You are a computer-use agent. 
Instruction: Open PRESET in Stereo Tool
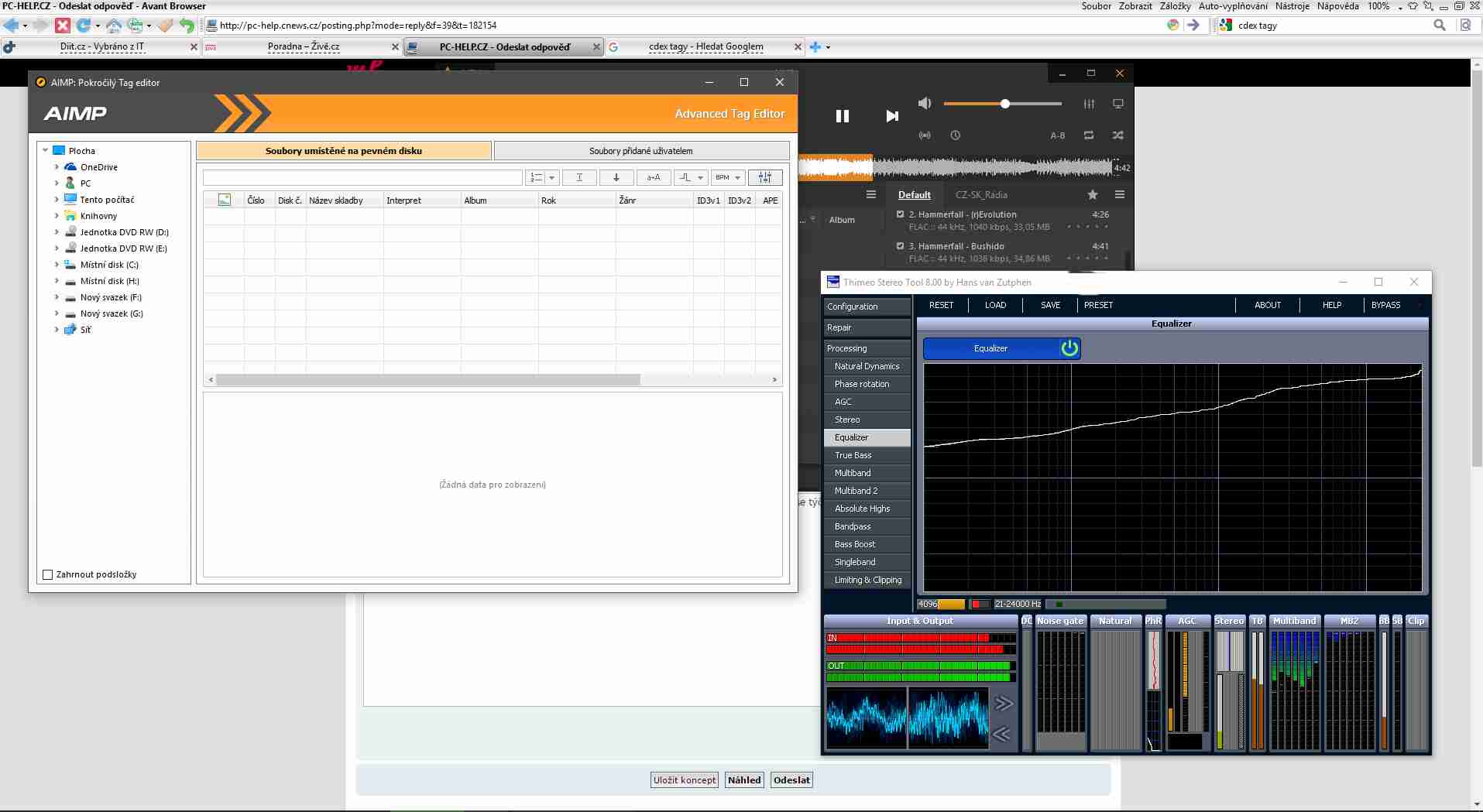coord(1098,305)
